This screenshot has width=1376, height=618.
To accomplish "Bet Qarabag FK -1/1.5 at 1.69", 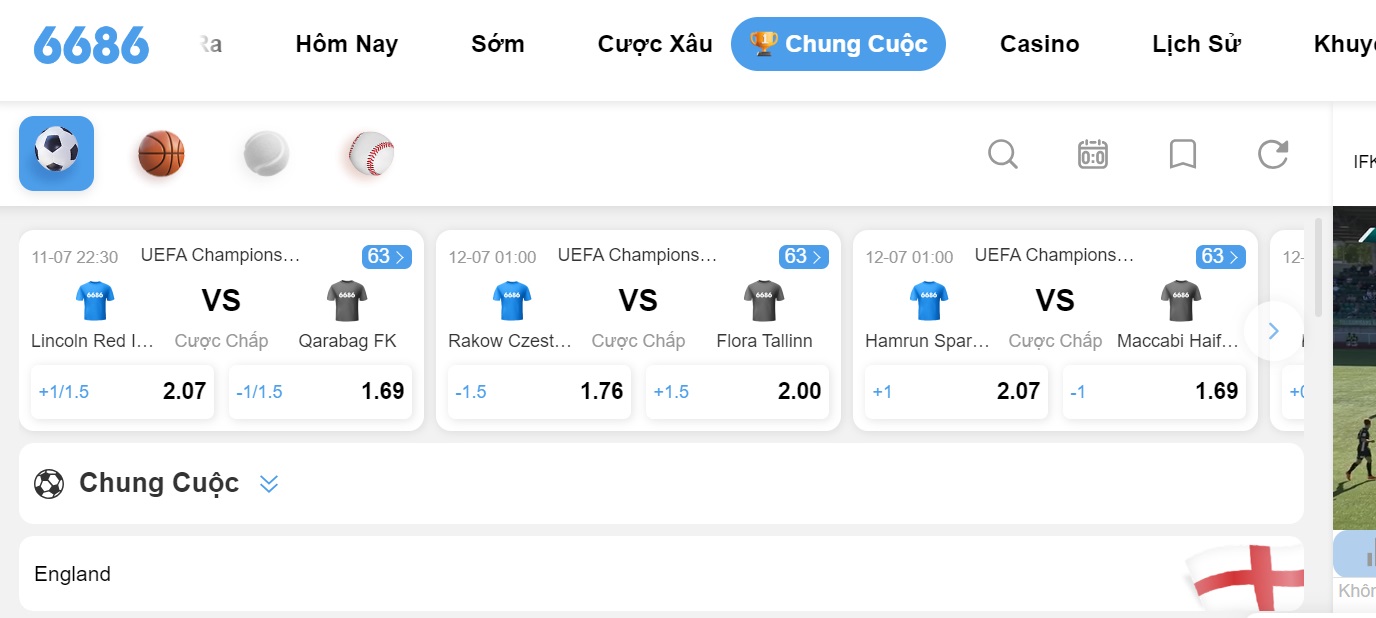I will tap(320, 391).
